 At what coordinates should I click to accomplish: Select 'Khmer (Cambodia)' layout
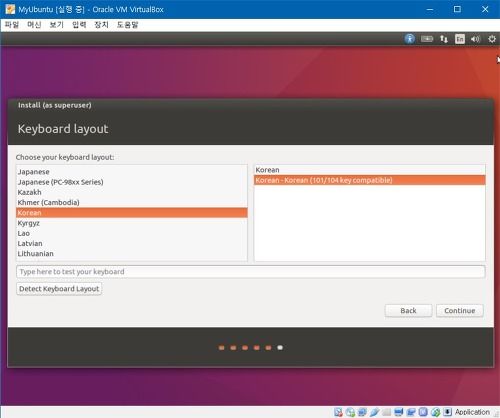click(132, 202)
